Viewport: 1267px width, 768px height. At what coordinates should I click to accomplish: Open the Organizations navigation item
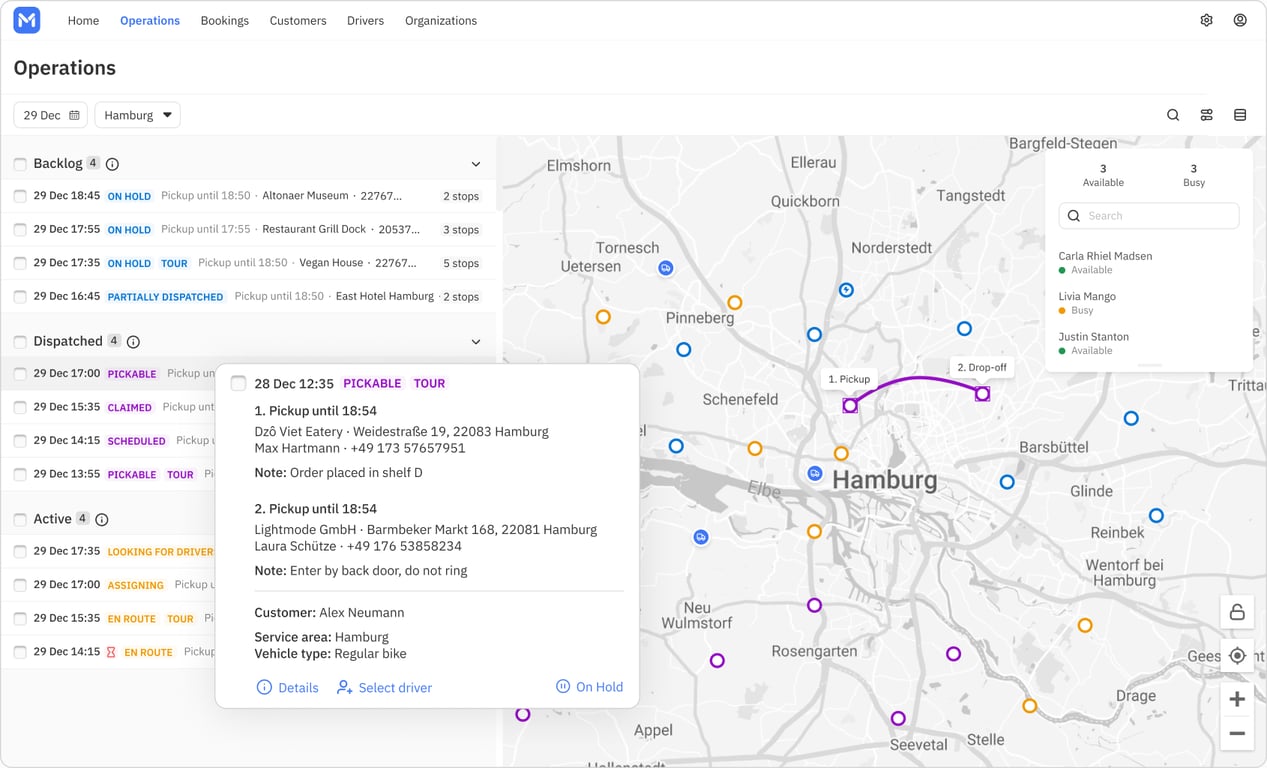pos(441,20)
